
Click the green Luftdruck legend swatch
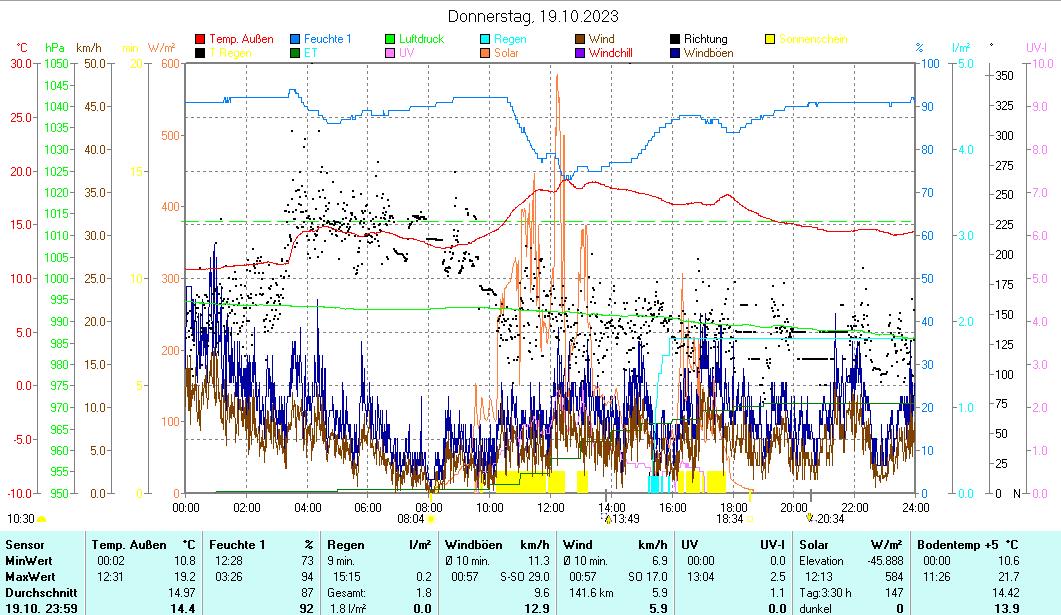point(390,39)
